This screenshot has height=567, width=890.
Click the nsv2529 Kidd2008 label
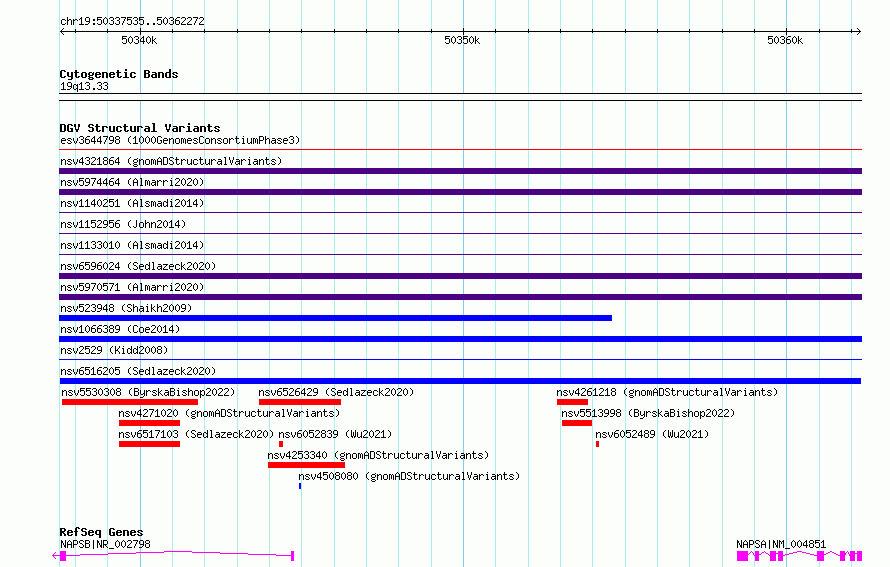(x=114, y=350)
